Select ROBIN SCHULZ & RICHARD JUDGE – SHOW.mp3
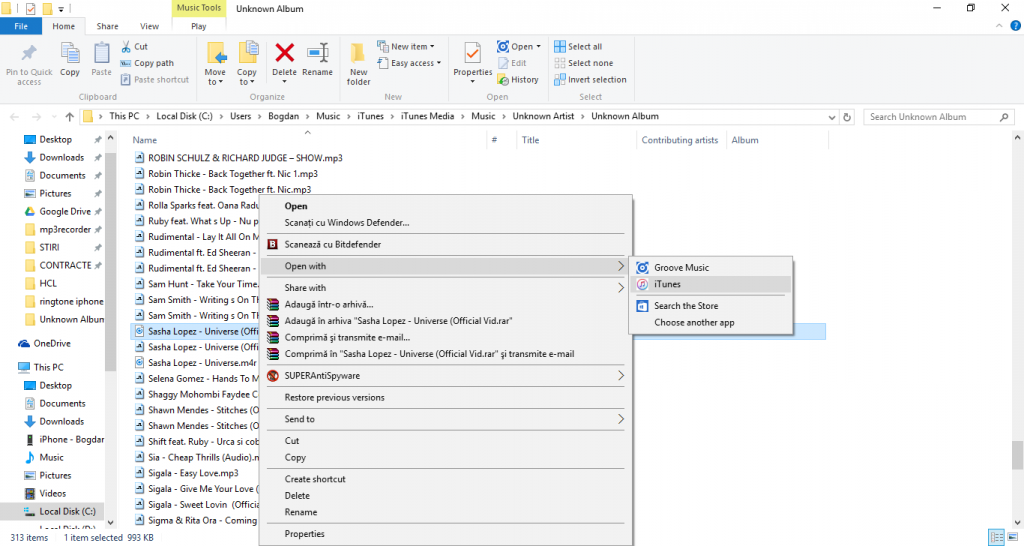The width and height of the screenshot is (1024, 546). 245,157
